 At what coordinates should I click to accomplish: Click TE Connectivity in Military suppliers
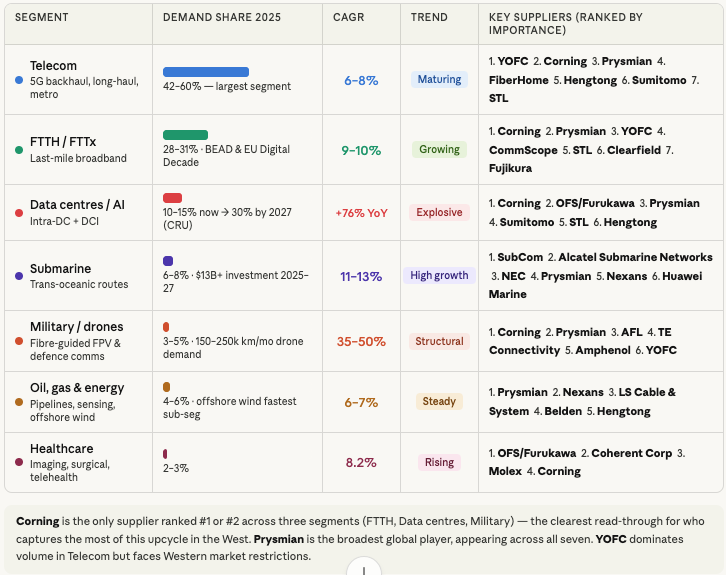(580, 341)
